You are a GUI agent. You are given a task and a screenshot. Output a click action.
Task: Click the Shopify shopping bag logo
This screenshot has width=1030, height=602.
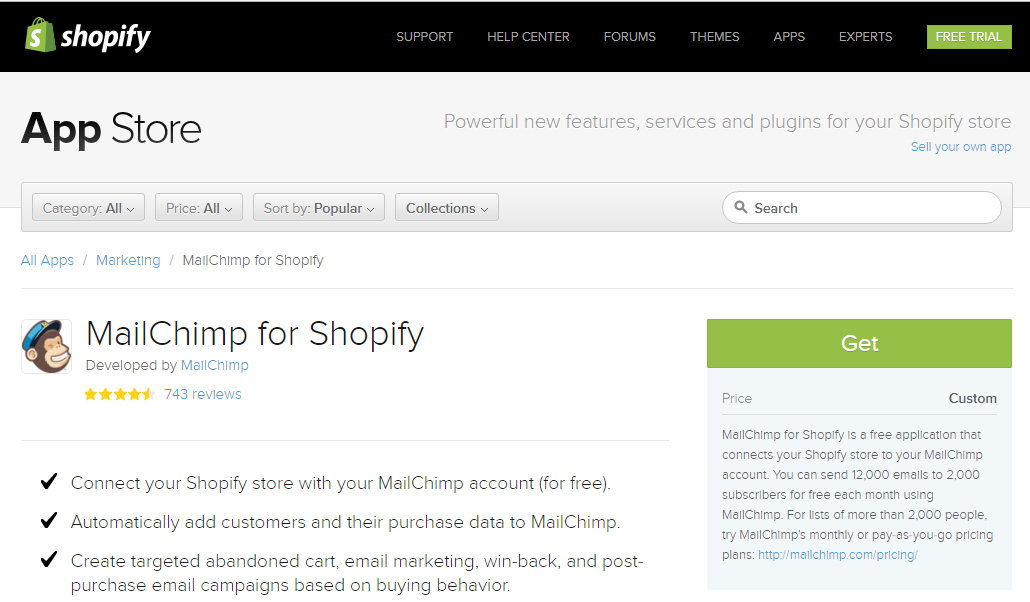pyautogui.click(x=40, y=35)
